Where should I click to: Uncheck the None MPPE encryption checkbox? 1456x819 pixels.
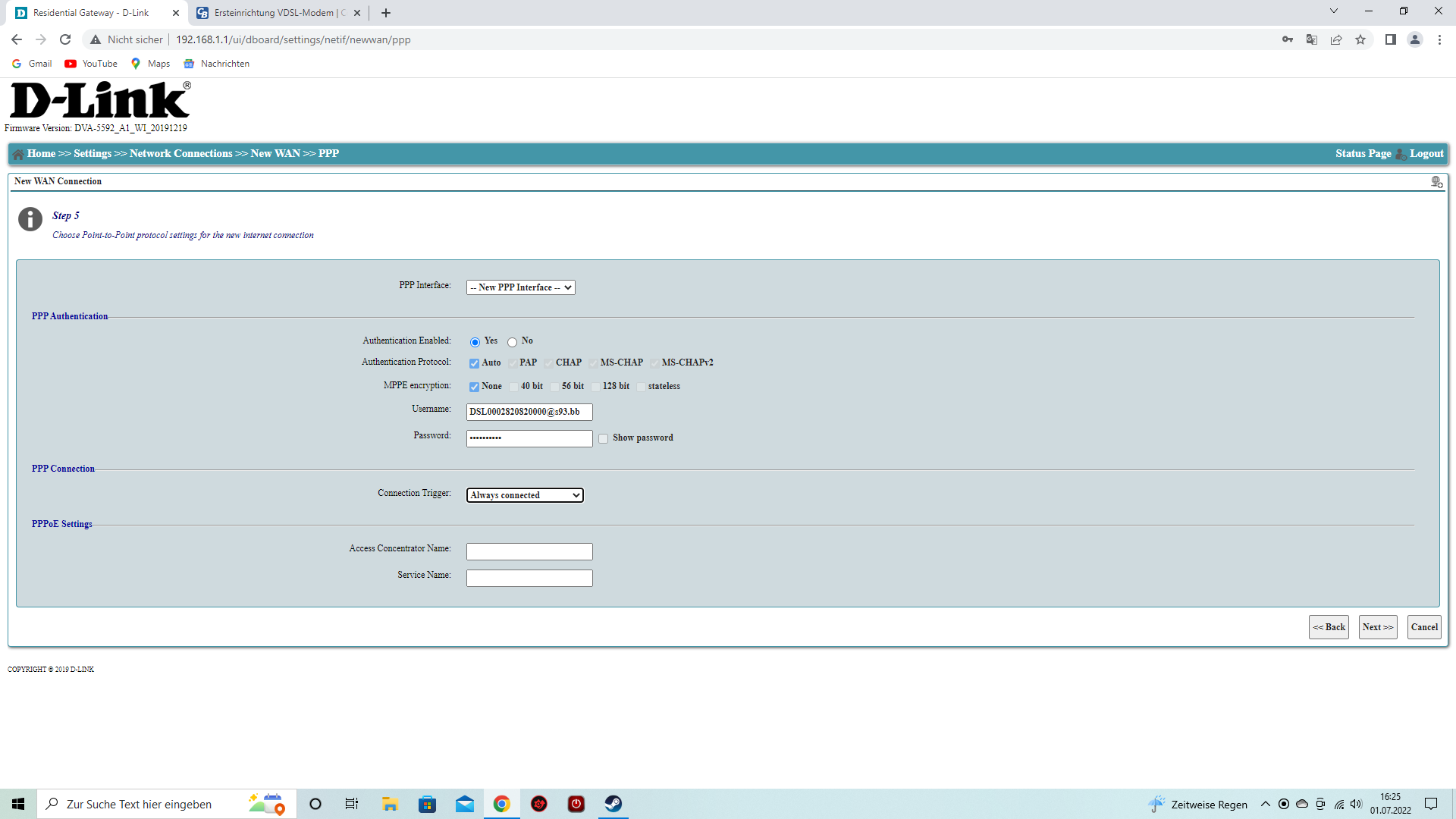[474, 387]
